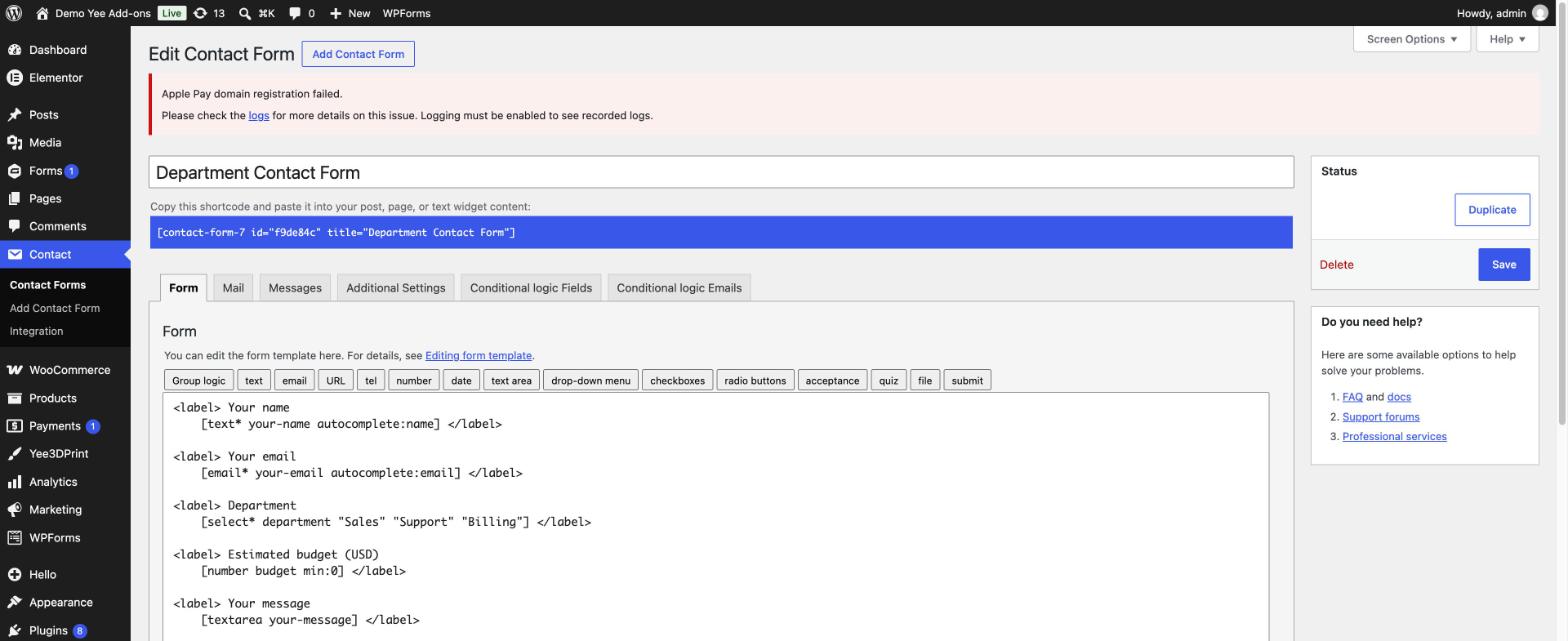This screenshot has width=1568, height=641.
Task: Switch to the Mail tab
Action: [x=233, y=288]
